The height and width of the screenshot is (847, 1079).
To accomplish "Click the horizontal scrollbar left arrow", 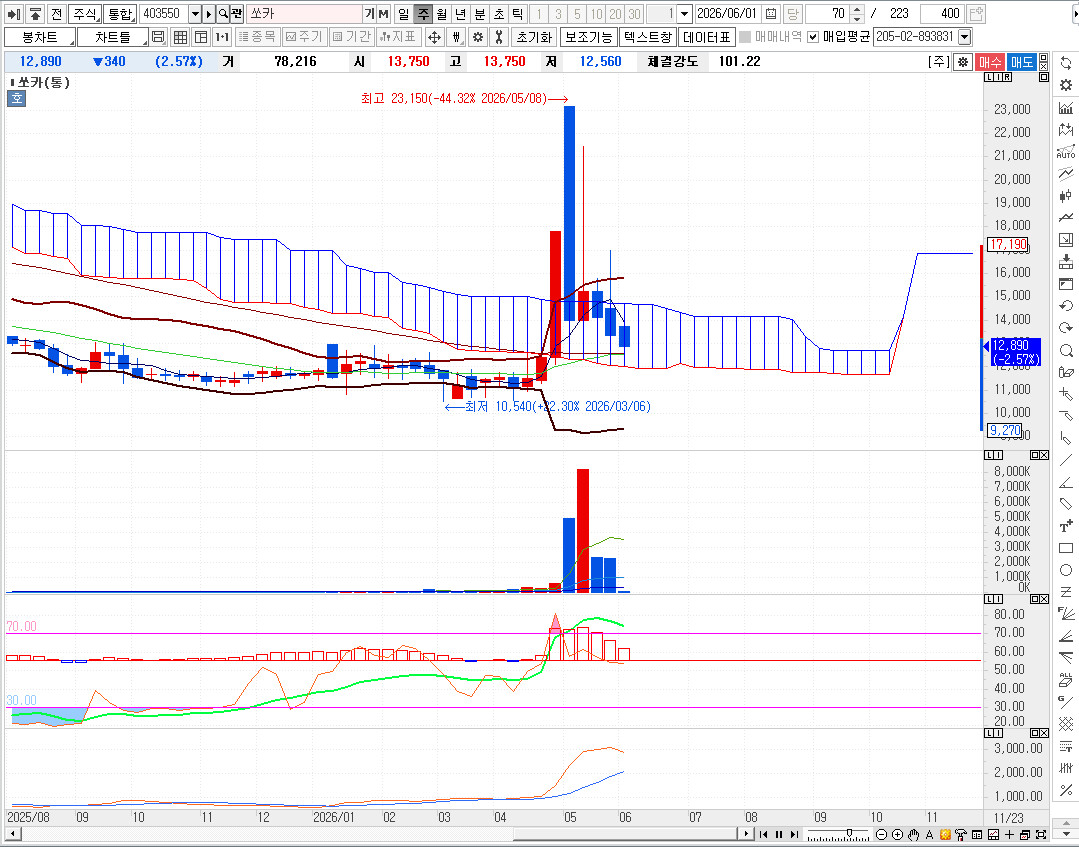I will (x=12, y=835).
